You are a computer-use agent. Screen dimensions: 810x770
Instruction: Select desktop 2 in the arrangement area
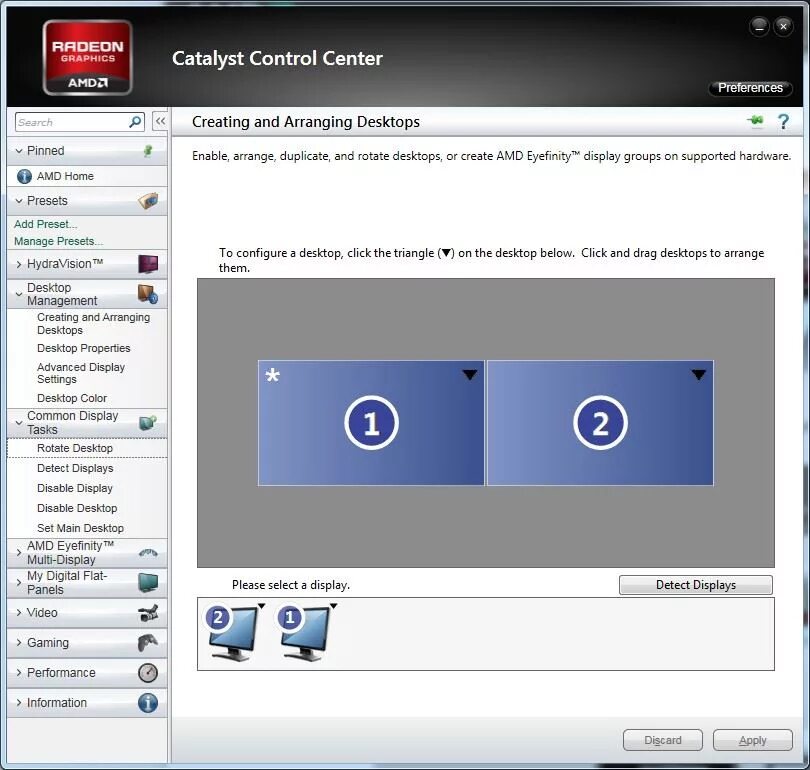(x=600, y=423)
